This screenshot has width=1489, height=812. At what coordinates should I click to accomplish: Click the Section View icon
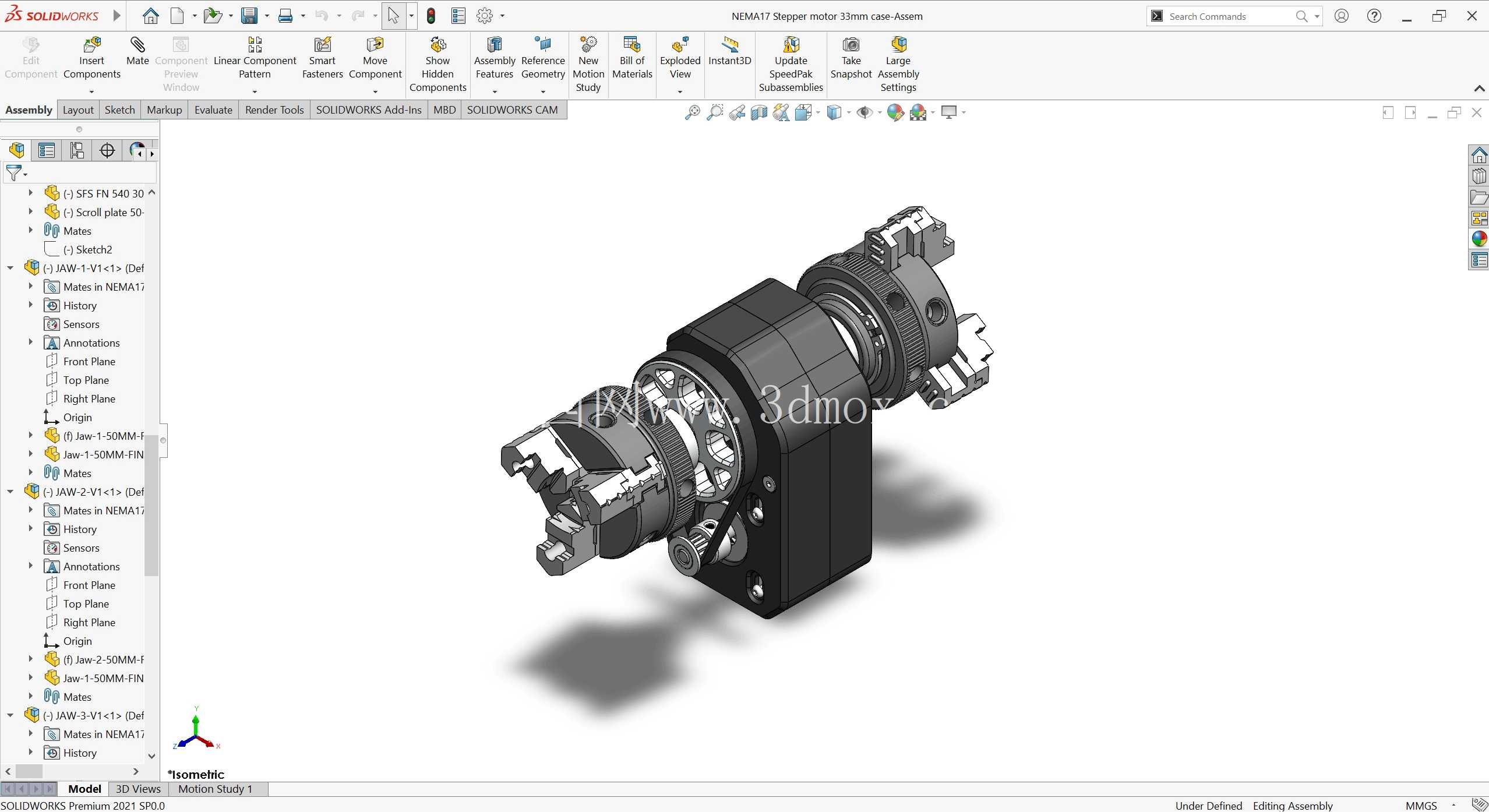759,112
